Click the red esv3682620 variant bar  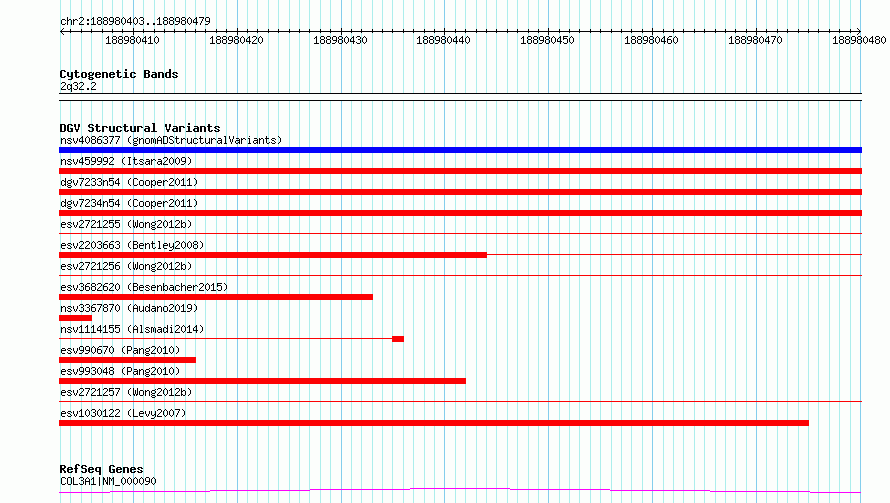pos(216,297)
